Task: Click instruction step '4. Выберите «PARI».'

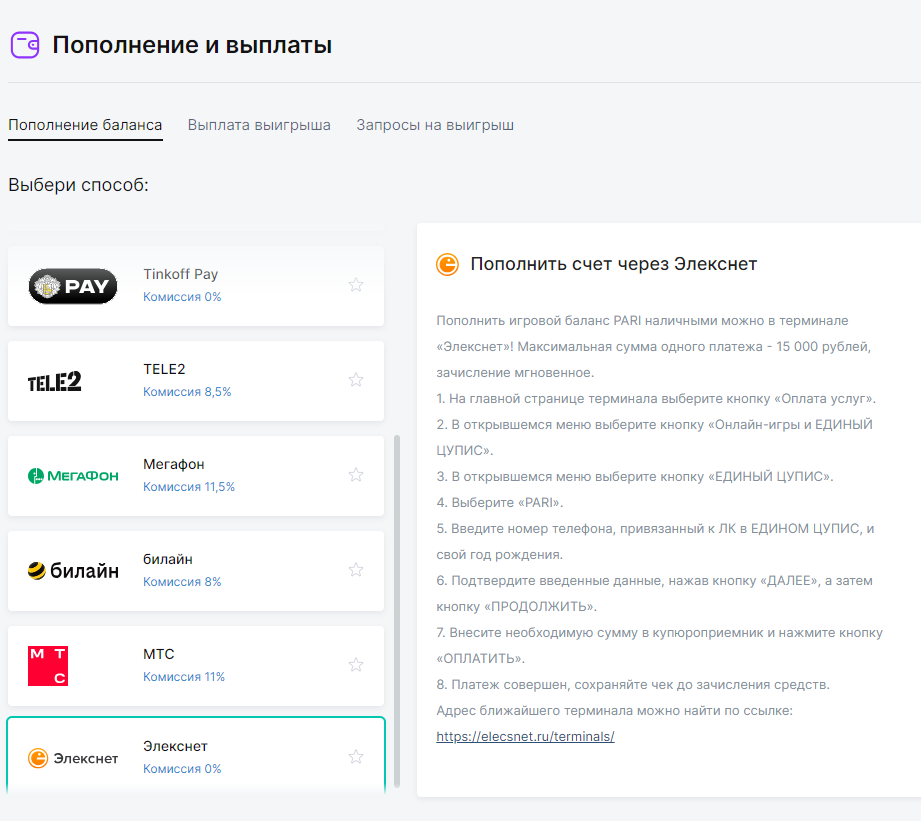Action: [500, 503]
